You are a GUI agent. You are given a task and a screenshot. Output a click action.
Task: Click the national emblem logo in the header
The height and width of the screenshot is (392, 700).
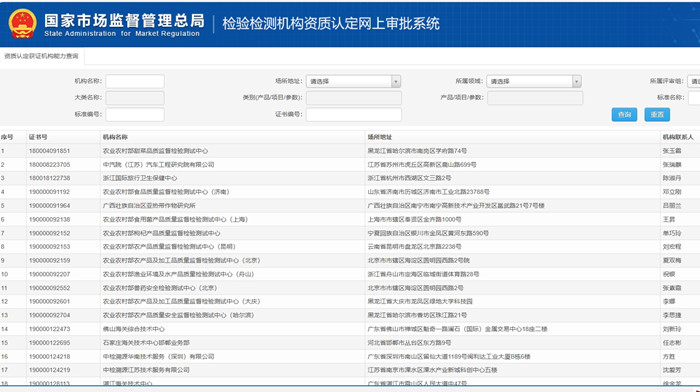22,24
